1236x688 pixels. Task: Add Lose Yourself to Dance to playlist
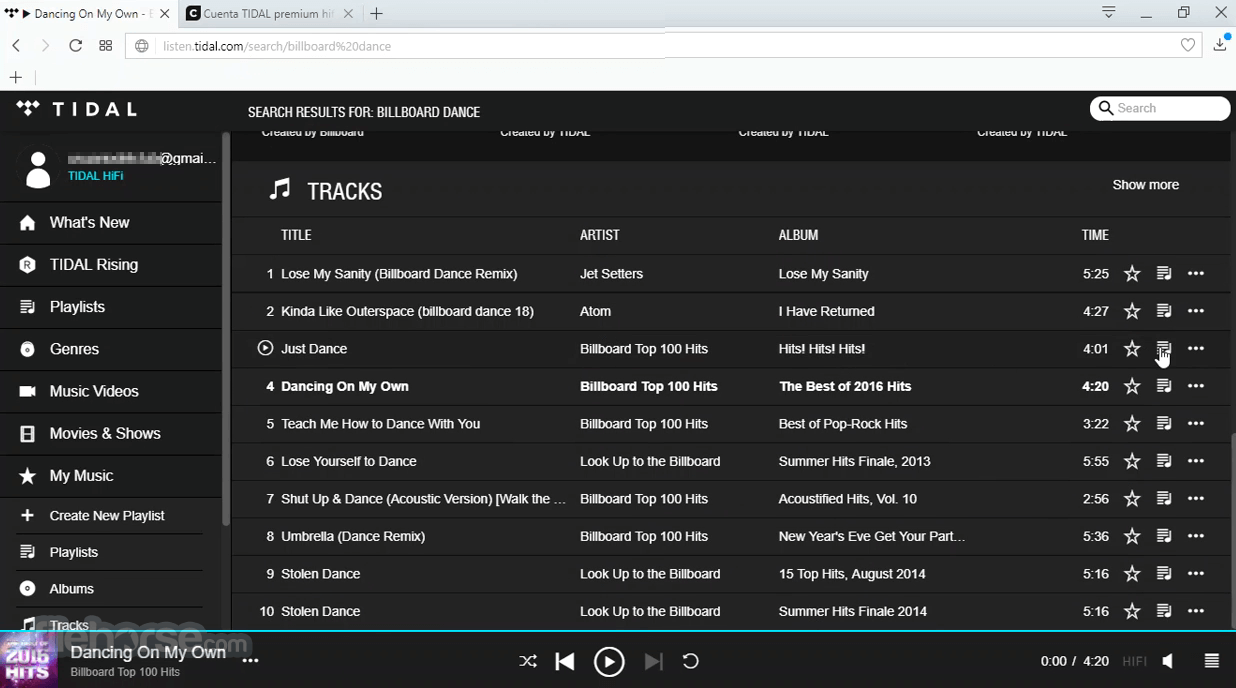(x=1164, y=461)
